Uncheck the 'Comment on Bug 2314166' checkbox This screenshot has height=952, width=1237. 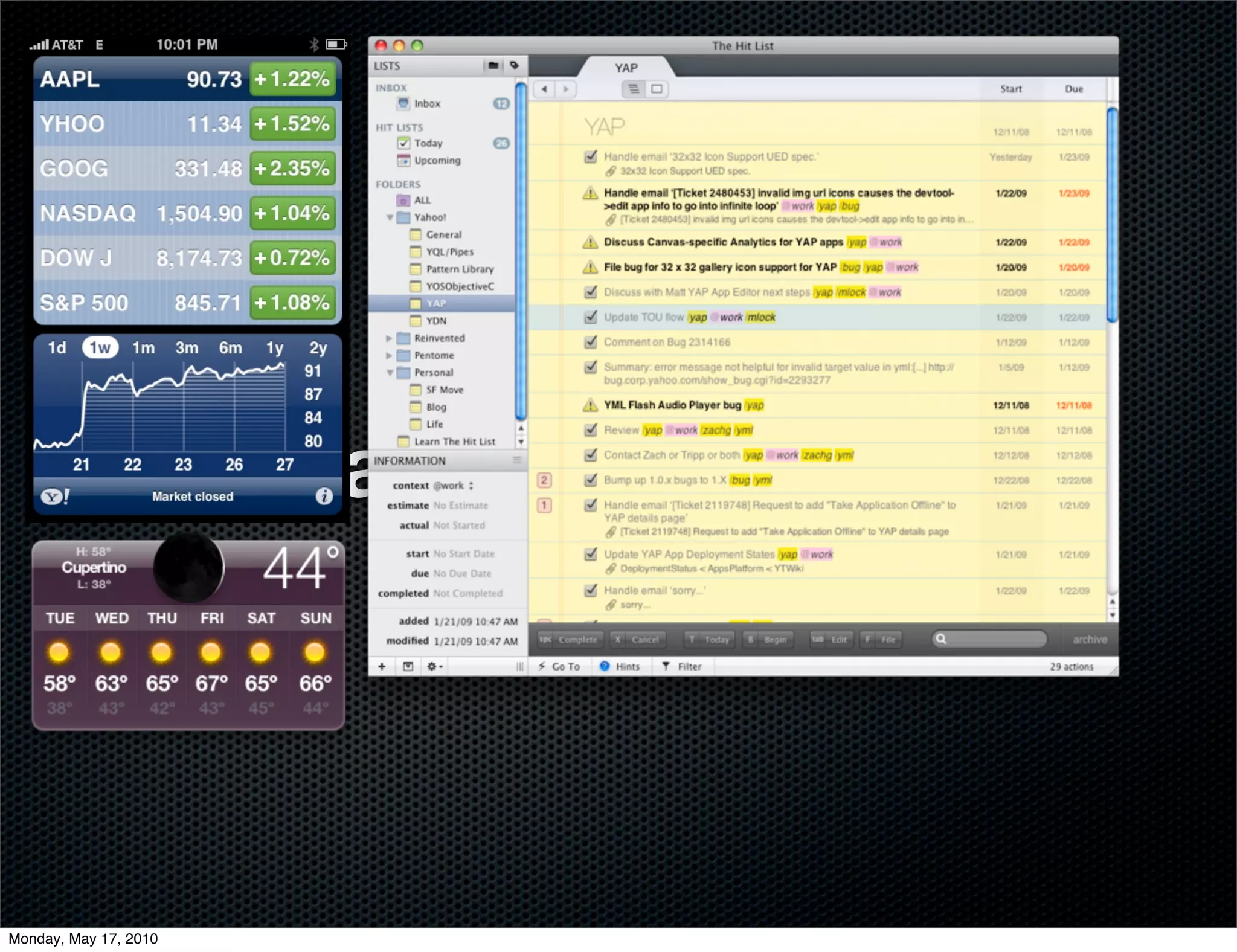(x=591, y=342)
